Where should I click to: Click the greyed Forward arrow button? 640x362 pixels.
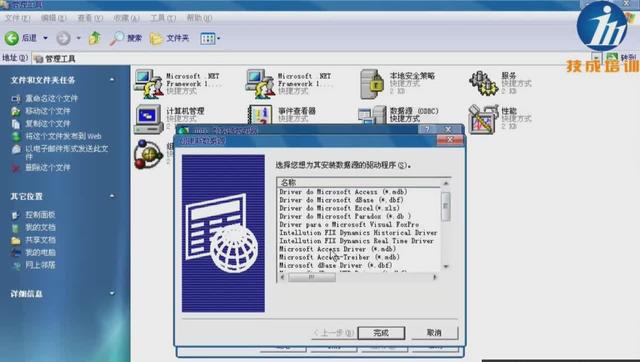click(63, 38)
